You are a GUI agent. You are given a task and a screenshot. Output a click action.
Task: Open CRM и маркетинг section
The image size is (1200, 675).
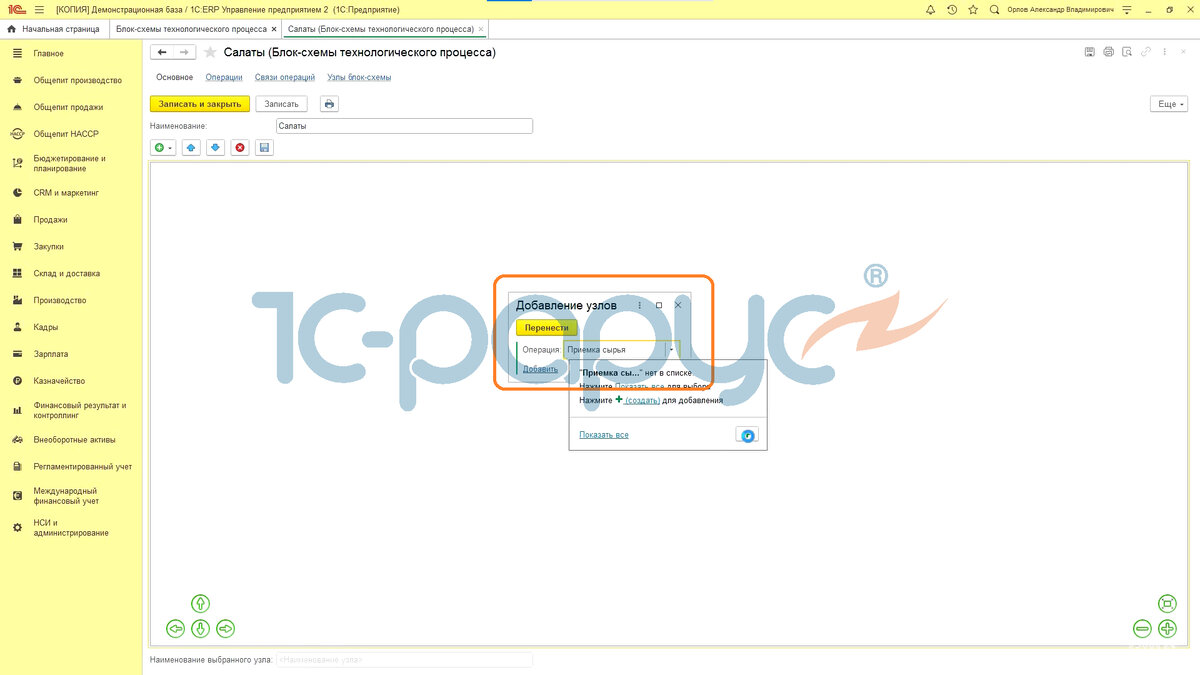point(67,193)
